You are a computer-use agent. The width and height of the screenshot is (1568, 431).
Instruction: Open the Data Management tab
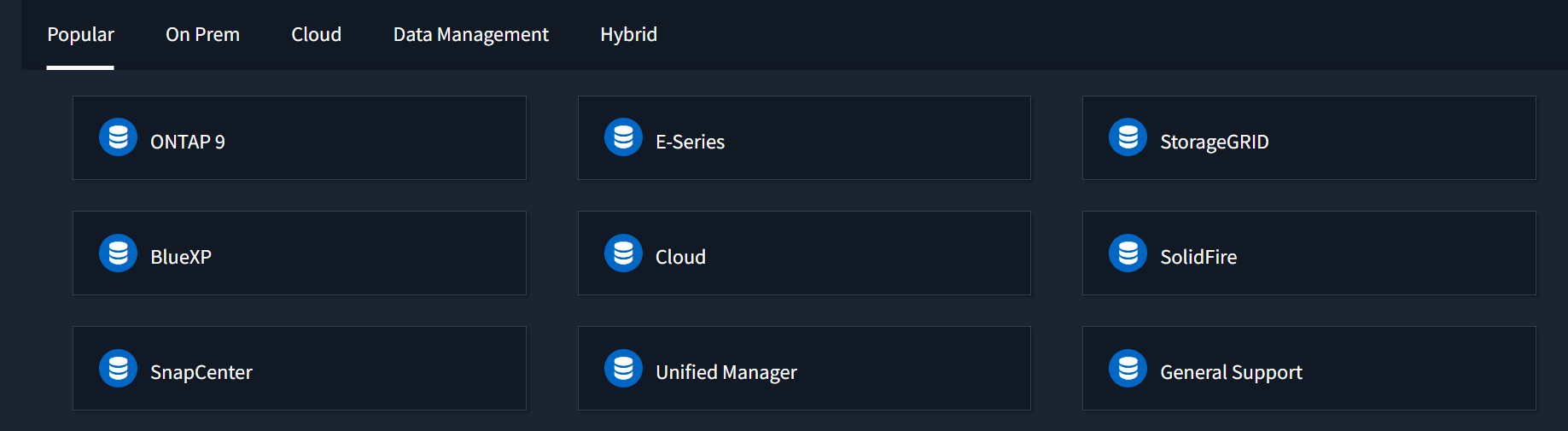[470, 35]
